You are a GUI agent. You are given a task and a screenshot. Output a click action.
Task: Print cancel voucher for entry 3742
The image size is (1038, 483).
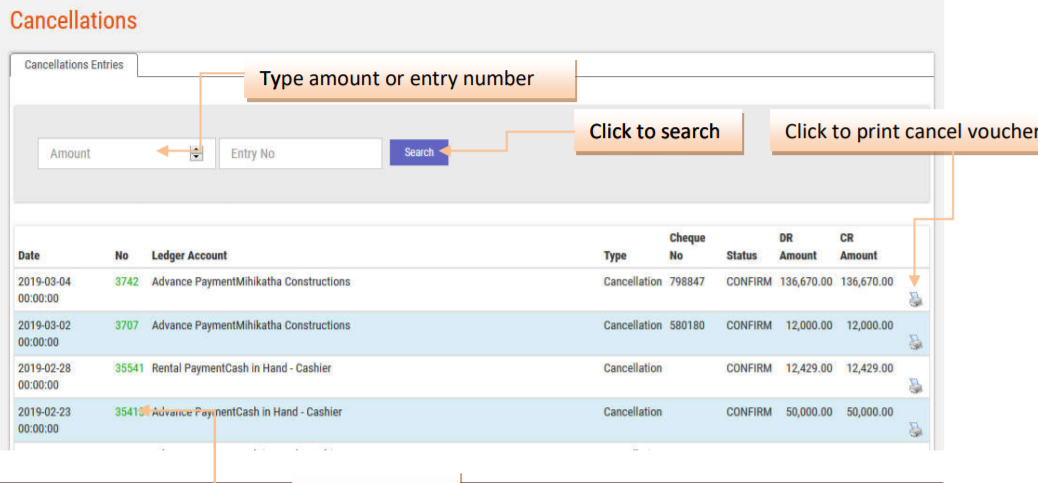915,299
